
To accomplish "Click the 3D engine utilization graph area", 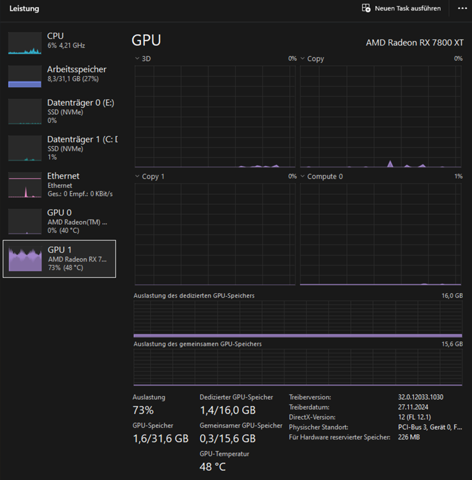I will tap(215, 116).
